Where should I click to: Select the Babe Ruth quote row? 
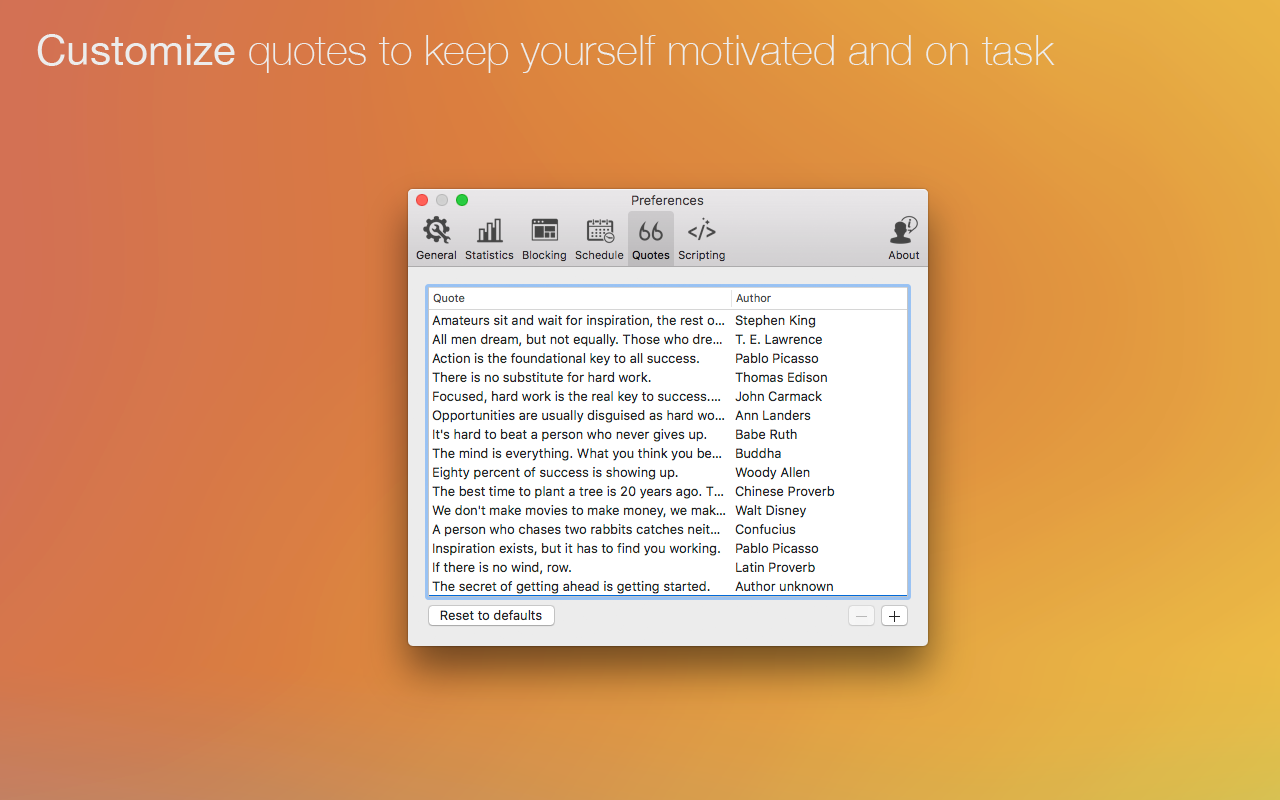[x=667, y=435]
